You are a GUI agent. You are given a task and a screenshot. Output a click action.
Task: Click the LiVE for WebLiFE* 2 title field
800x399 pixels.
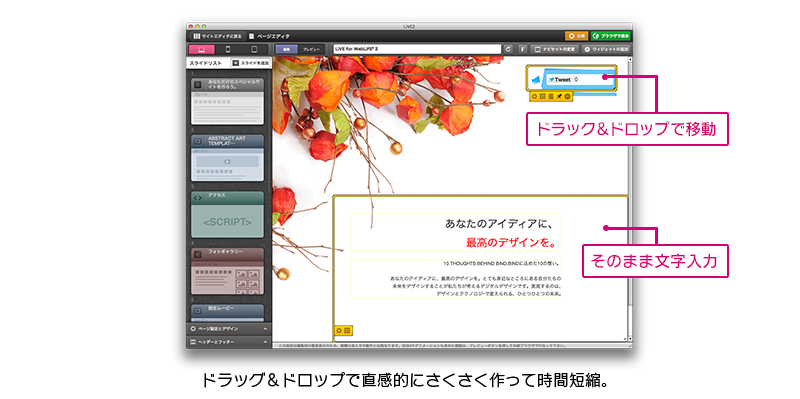click(417, 49)
